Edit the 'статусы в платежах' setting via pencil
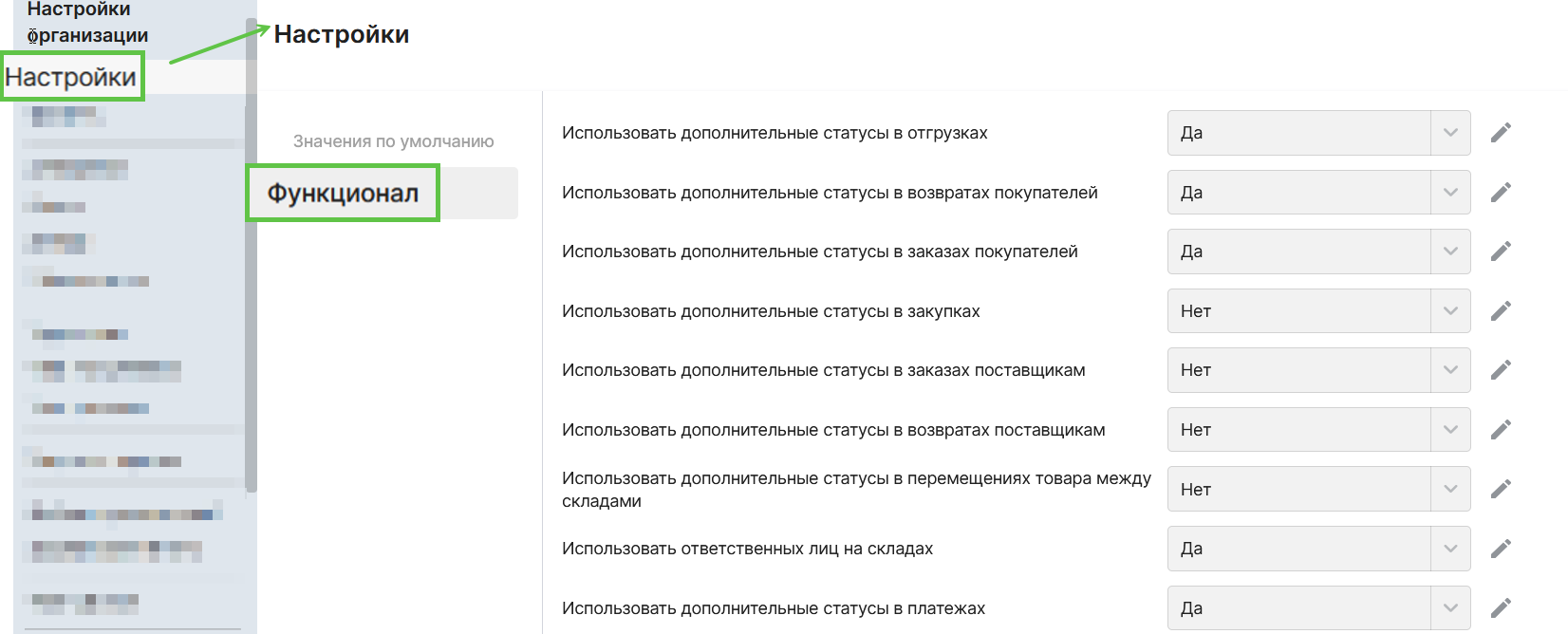Image resolution: width=1568 pixels, height=634 pixels. coord(1501,608)
